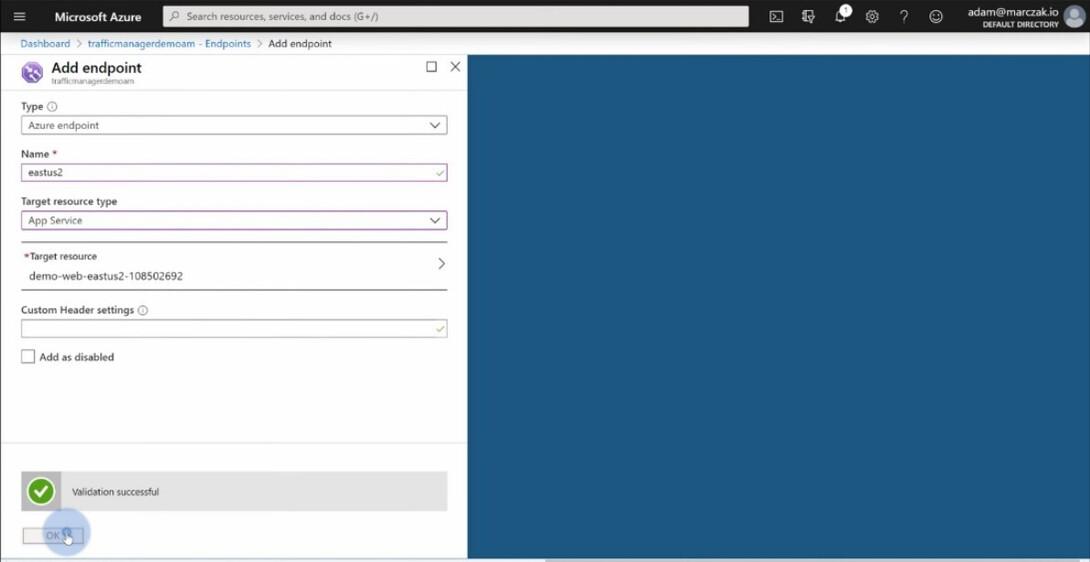Click the demo-web-eastus2-108502692 target resource value
The width and height of the screenshot is (1090, 562).
coord(106,276)
